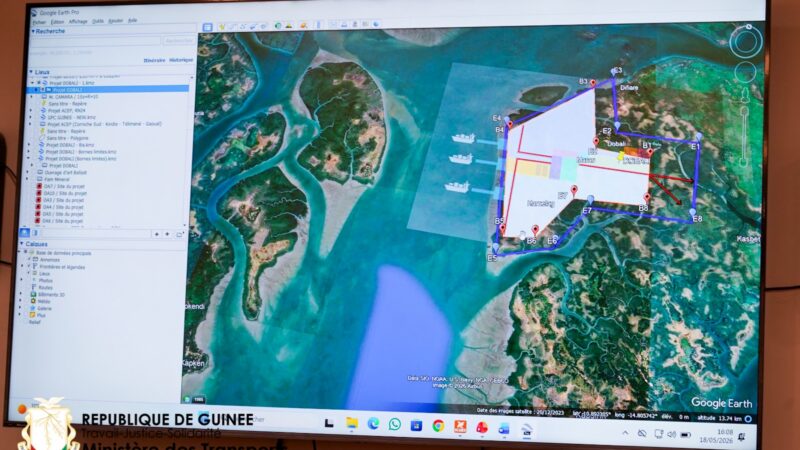Viewport: 800px width, 450px height.
Task: Select the Add Placemark pushpin tool
Action: click(222, 27)
